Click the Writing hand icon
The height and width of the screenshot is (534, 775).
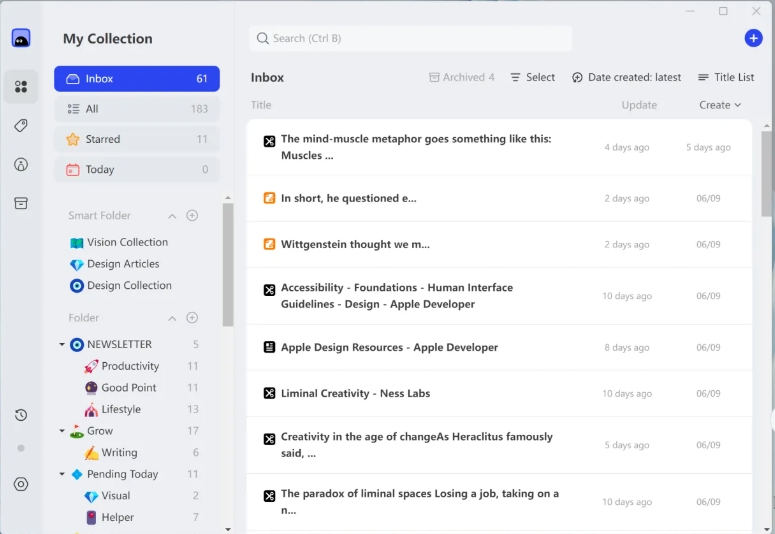click(91, 452)
